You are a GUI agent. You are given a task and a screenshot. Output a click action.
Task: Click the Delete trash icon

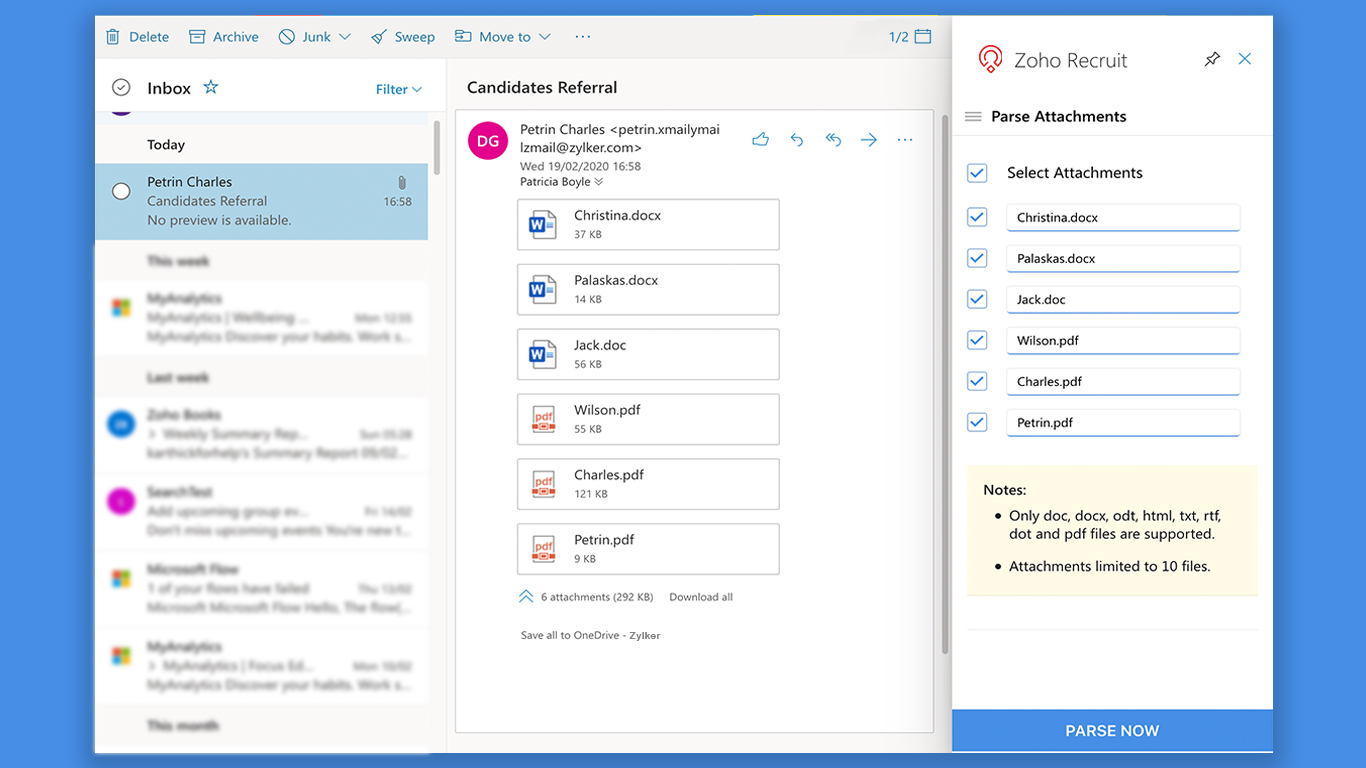click(x=114, y=37)
